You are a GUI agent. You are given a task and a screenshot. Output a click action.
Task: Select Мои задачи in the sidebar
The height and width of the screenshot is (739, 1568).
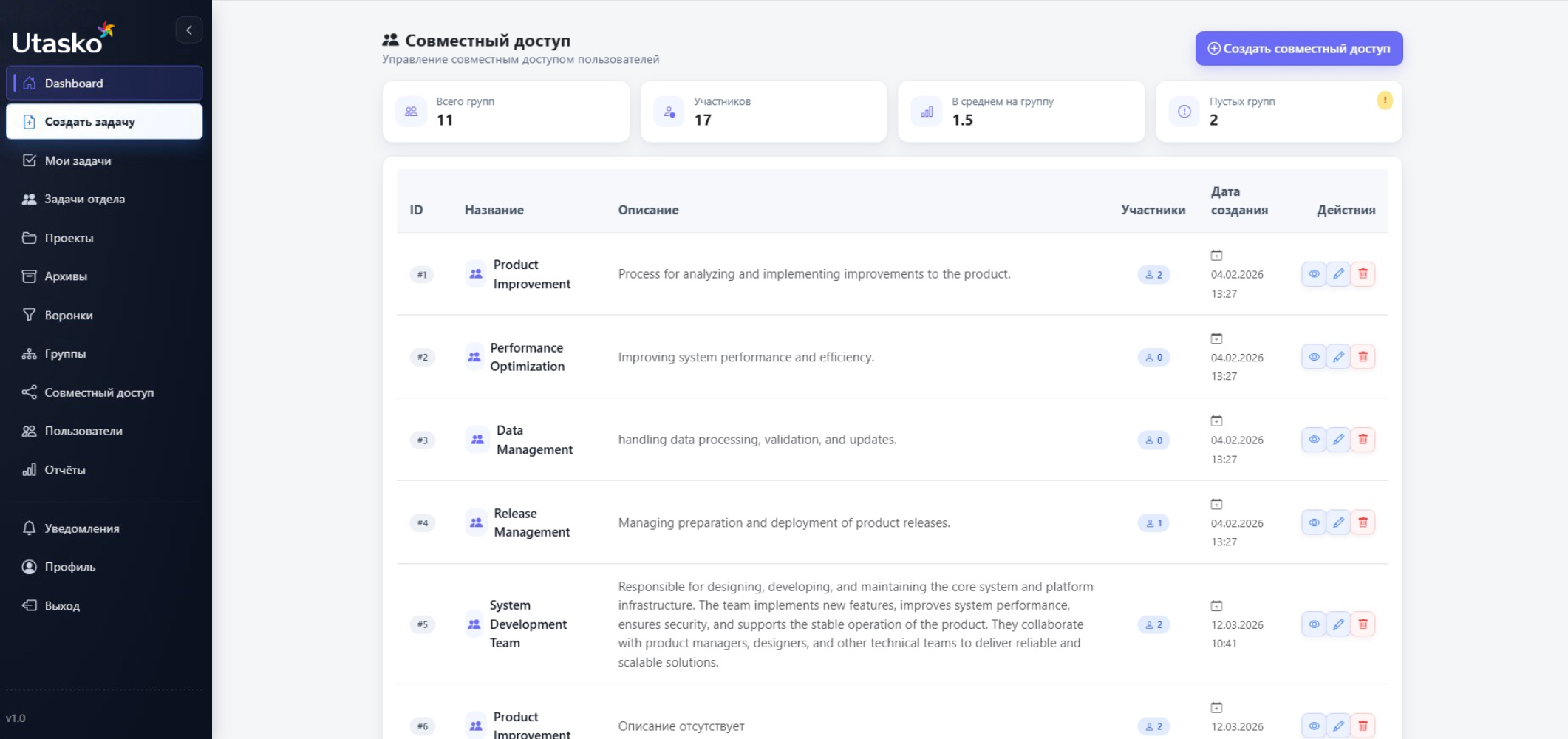pyautogui.click(x=78, y=160)
